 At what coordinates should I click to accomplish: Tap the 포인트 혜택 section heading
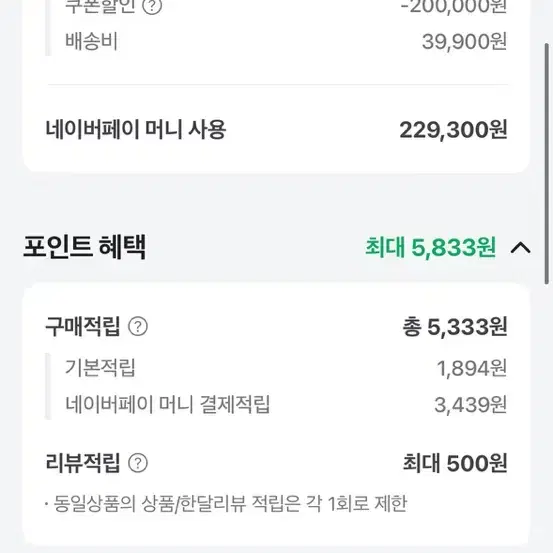[85, 247]
